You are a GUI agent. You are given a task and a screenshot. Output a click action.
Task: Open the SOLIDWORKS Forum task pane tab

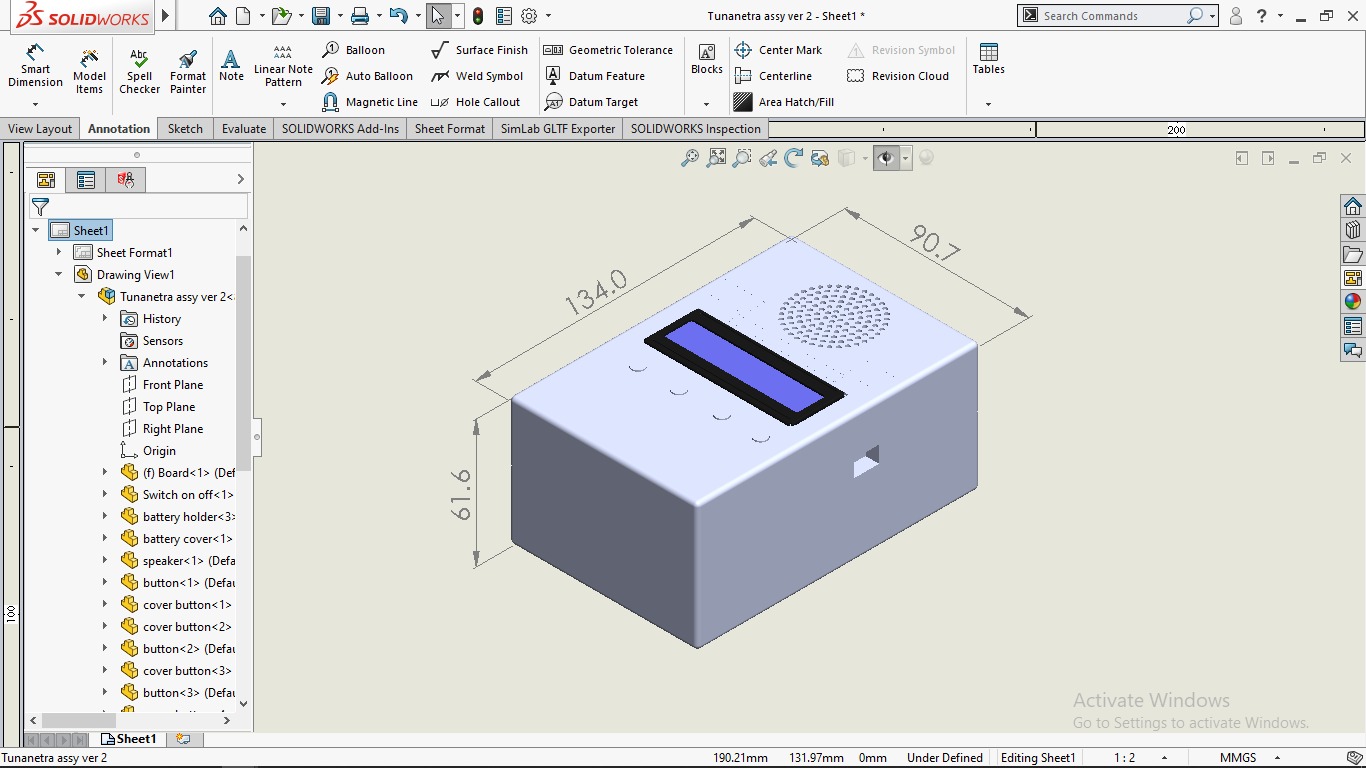(x=1353, y=350)
